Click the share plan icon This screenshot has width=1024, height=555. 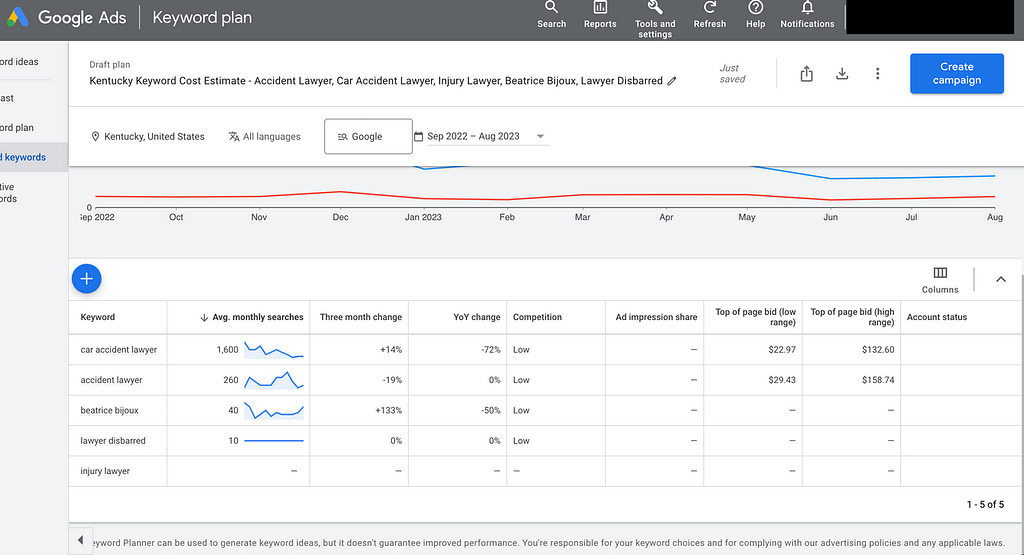point(807,74)
